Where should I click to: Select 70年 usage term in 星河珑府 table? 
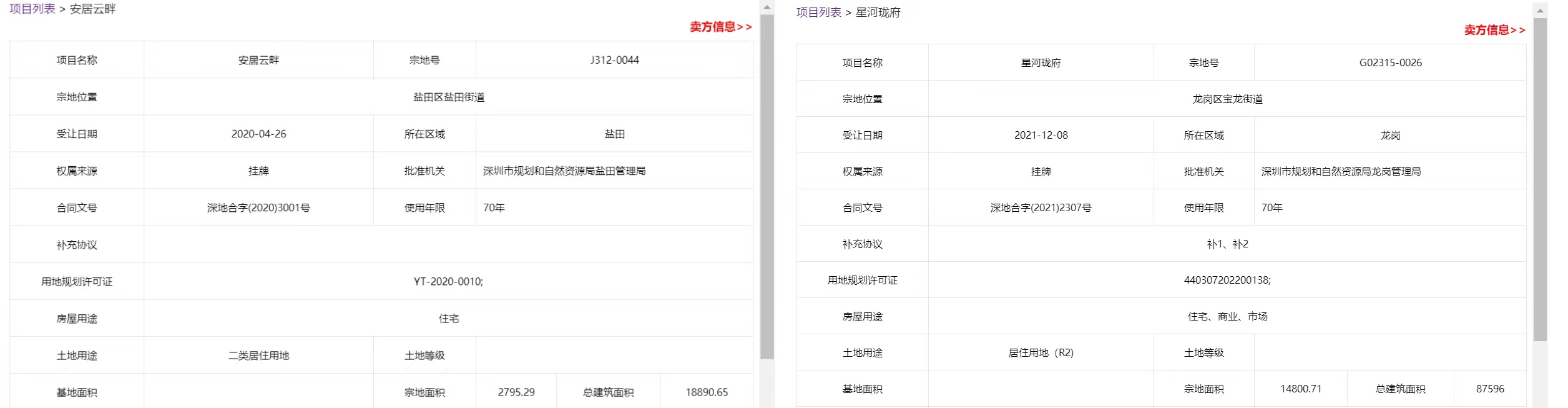(x=1272, y=207)
